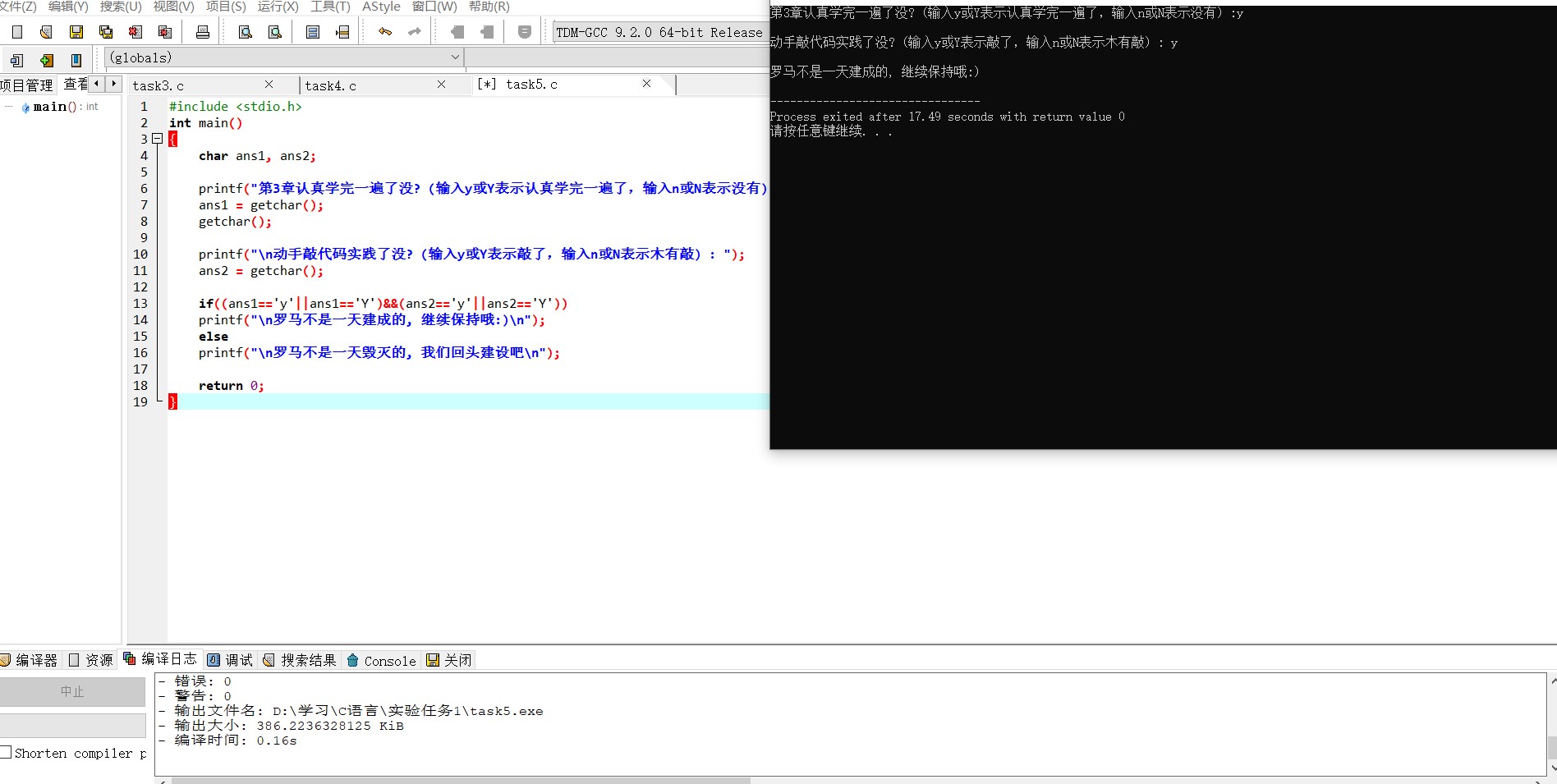The width and height of the screenshot is (1557, 784).
Task: Click the first grey bookmark navigation icon
Action: point(457,32)
